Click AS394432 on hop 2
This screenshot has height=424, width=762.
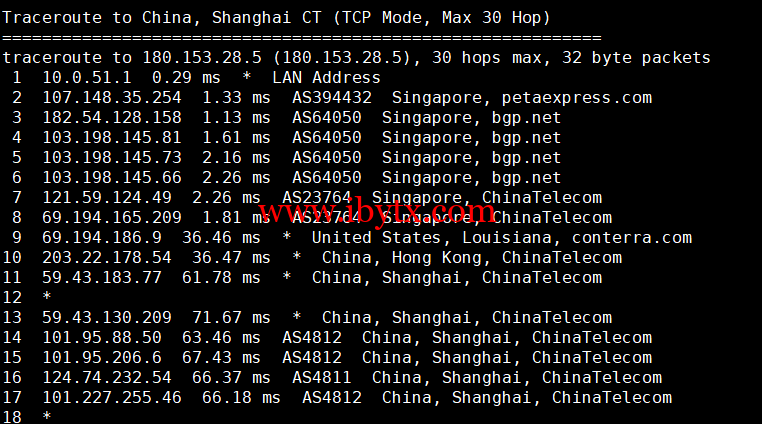click(332, 97)
